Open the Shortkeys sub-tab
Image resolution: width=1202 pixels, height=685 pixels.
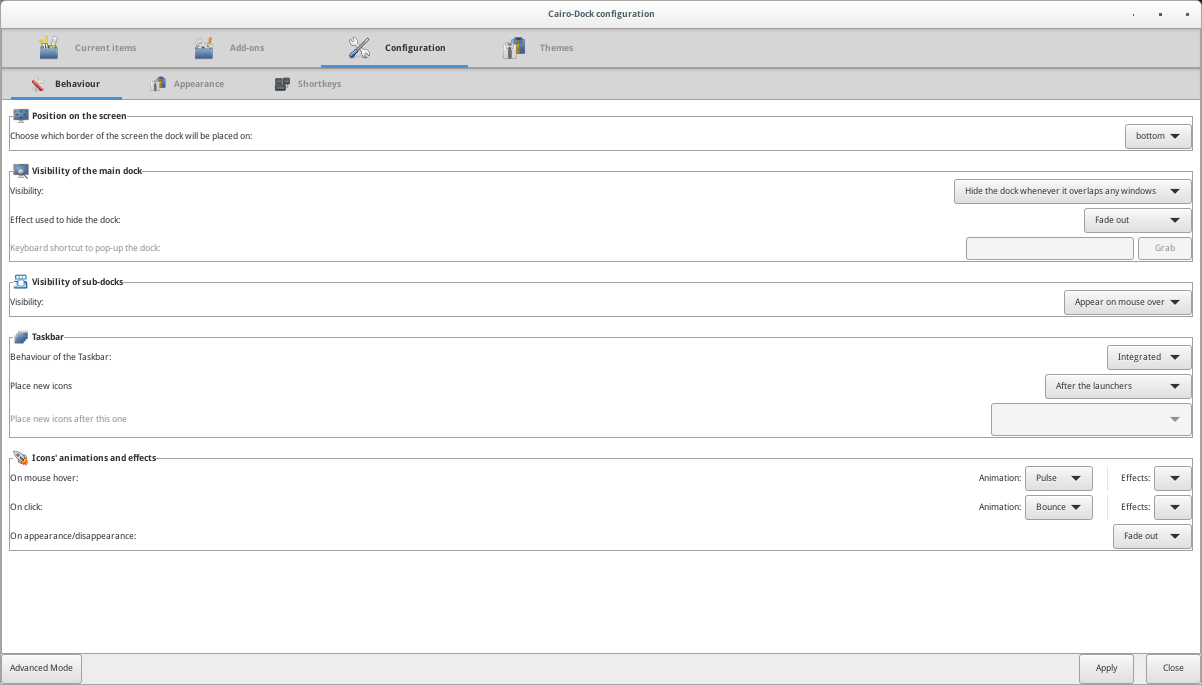click(x=308, y=84)
